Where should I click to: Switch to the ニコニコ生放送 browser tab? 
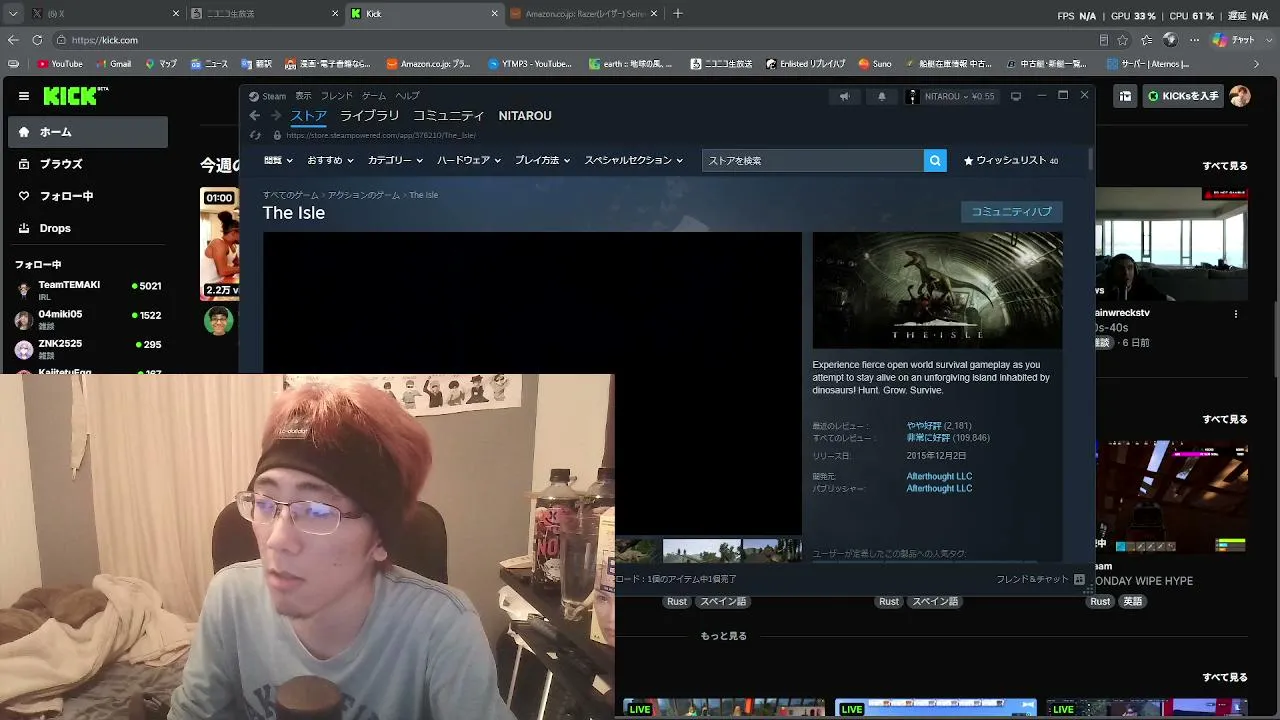click(x=265, y=14)
